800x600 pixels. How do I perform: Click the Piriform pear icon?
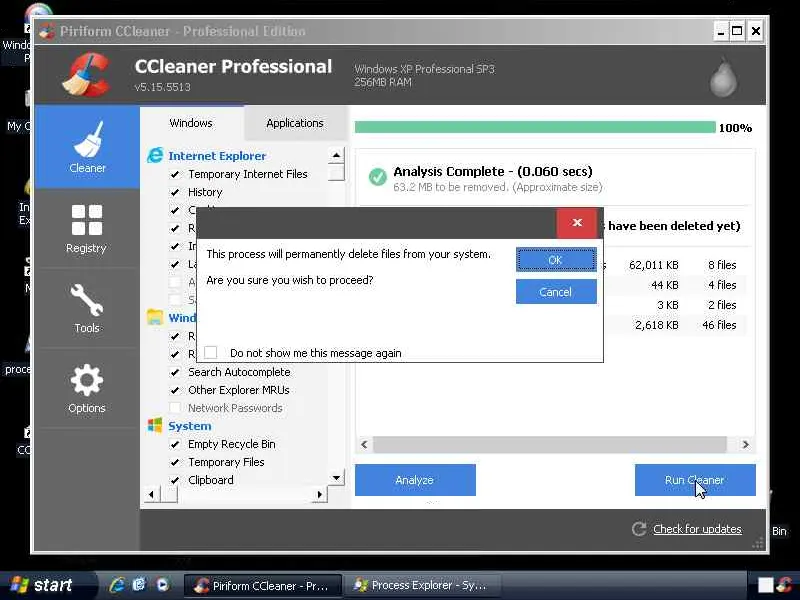[x=723, y=77]
